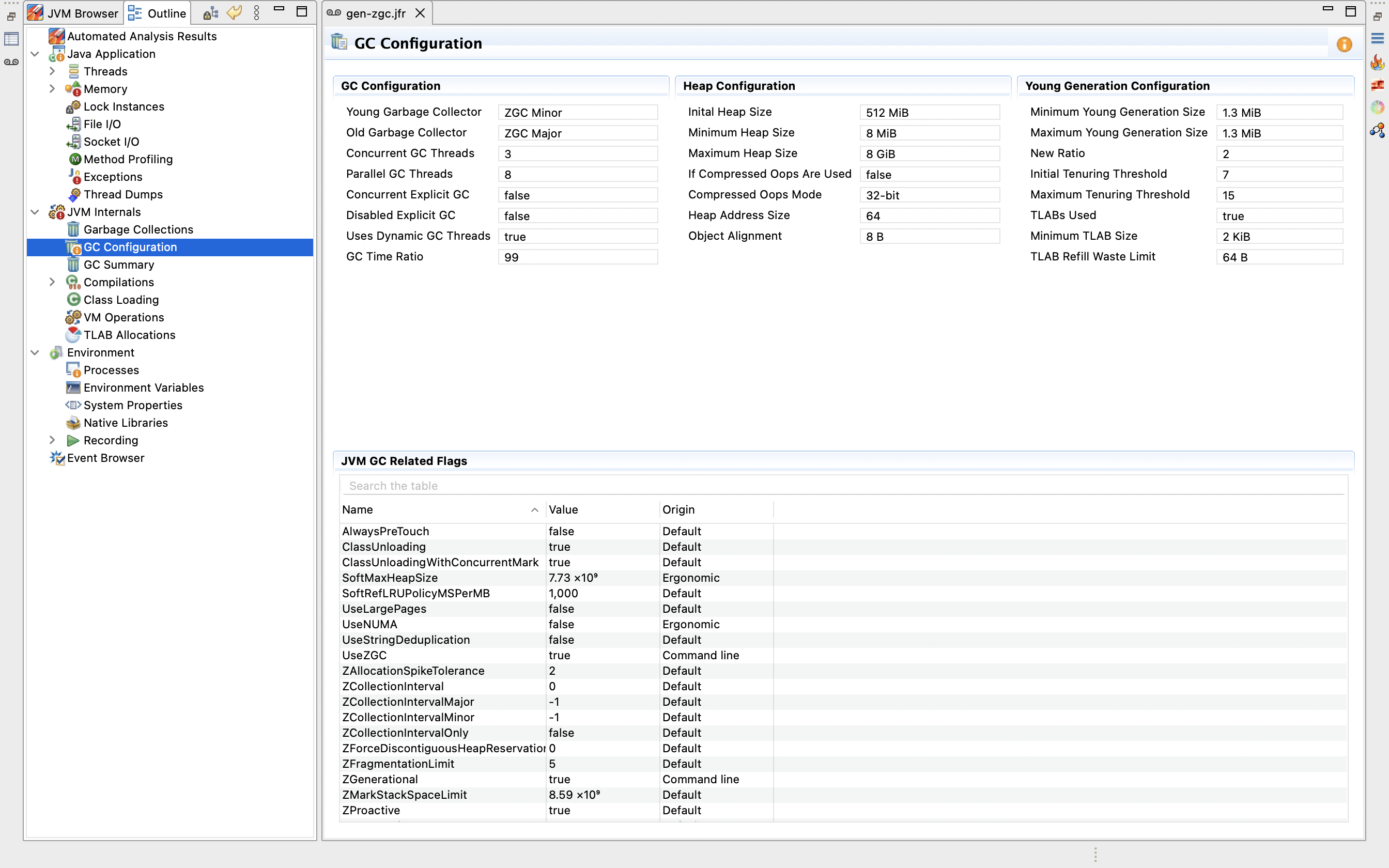Open the Flame Graph view icon

point(1378,62)
